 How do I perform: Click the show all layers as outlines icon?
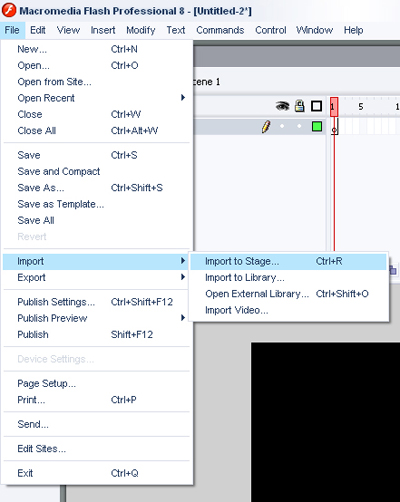pos(316,106)
